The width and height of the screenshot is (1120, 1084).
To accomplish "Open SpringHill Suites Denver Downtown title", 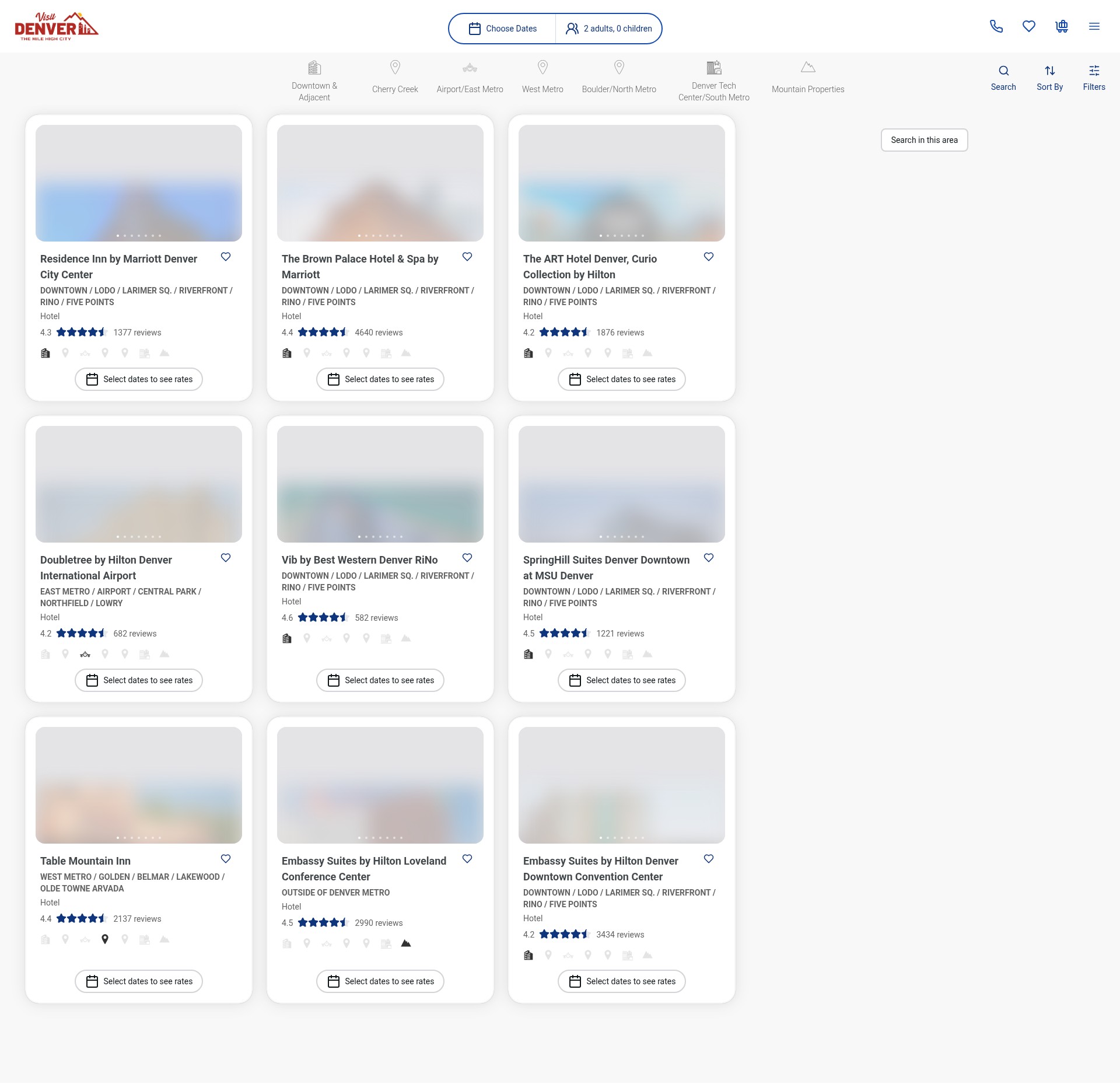I will coord(607,568).
